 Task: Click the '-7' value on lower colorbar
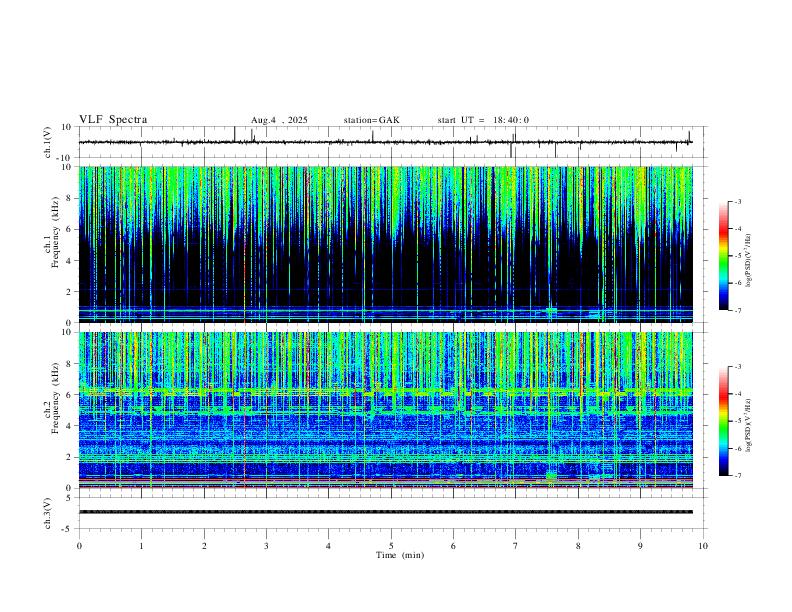[x=737, y=476]
